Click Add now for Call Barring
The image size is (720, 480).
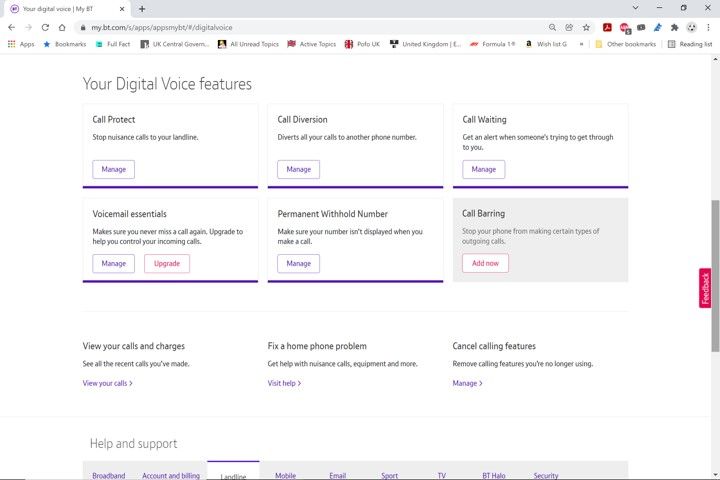point(485,263)
